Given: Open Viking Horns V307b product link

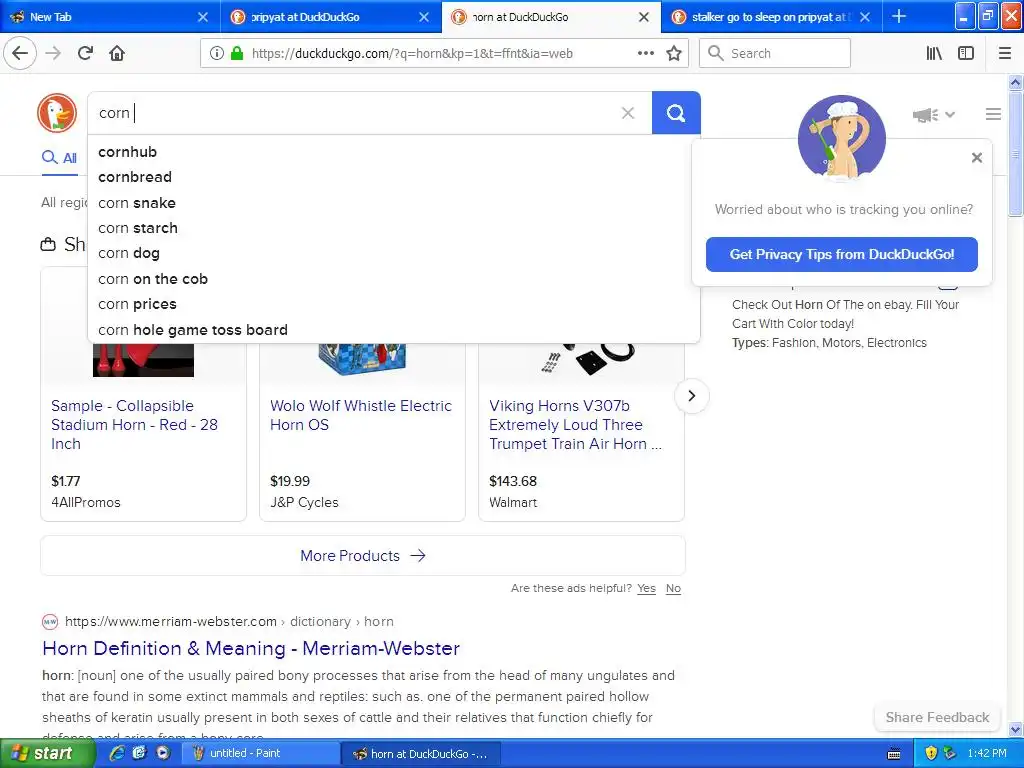Looking at the screenshot, I should tap(575, 424).
